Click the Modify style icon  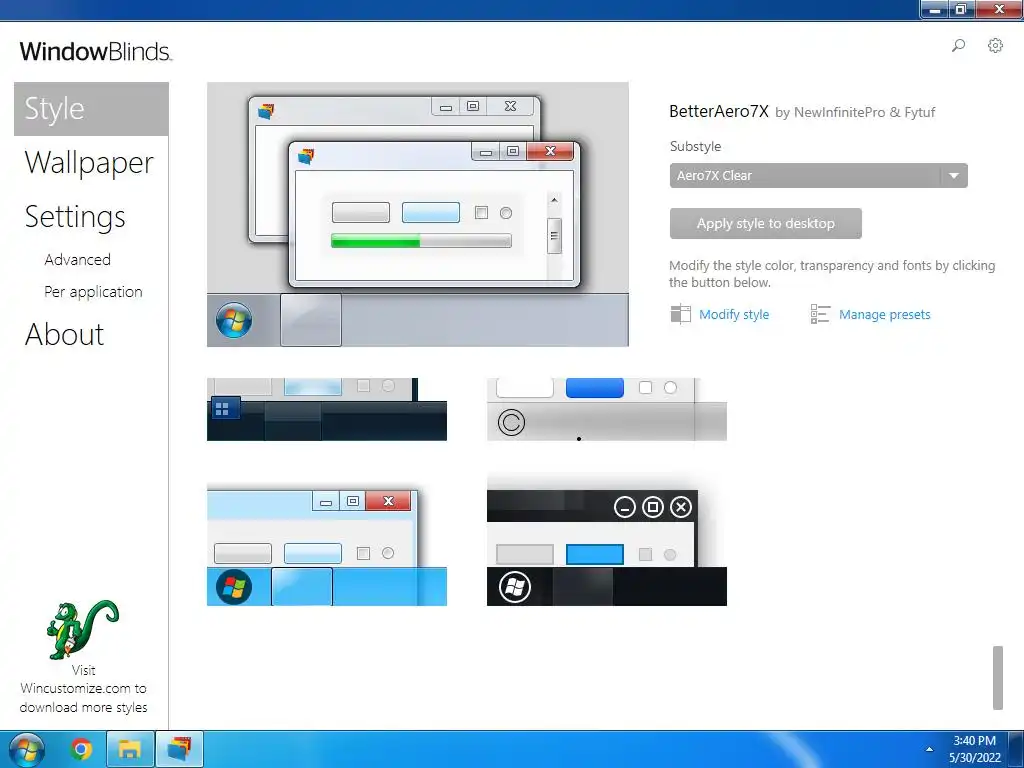click(x=680, y=314)
